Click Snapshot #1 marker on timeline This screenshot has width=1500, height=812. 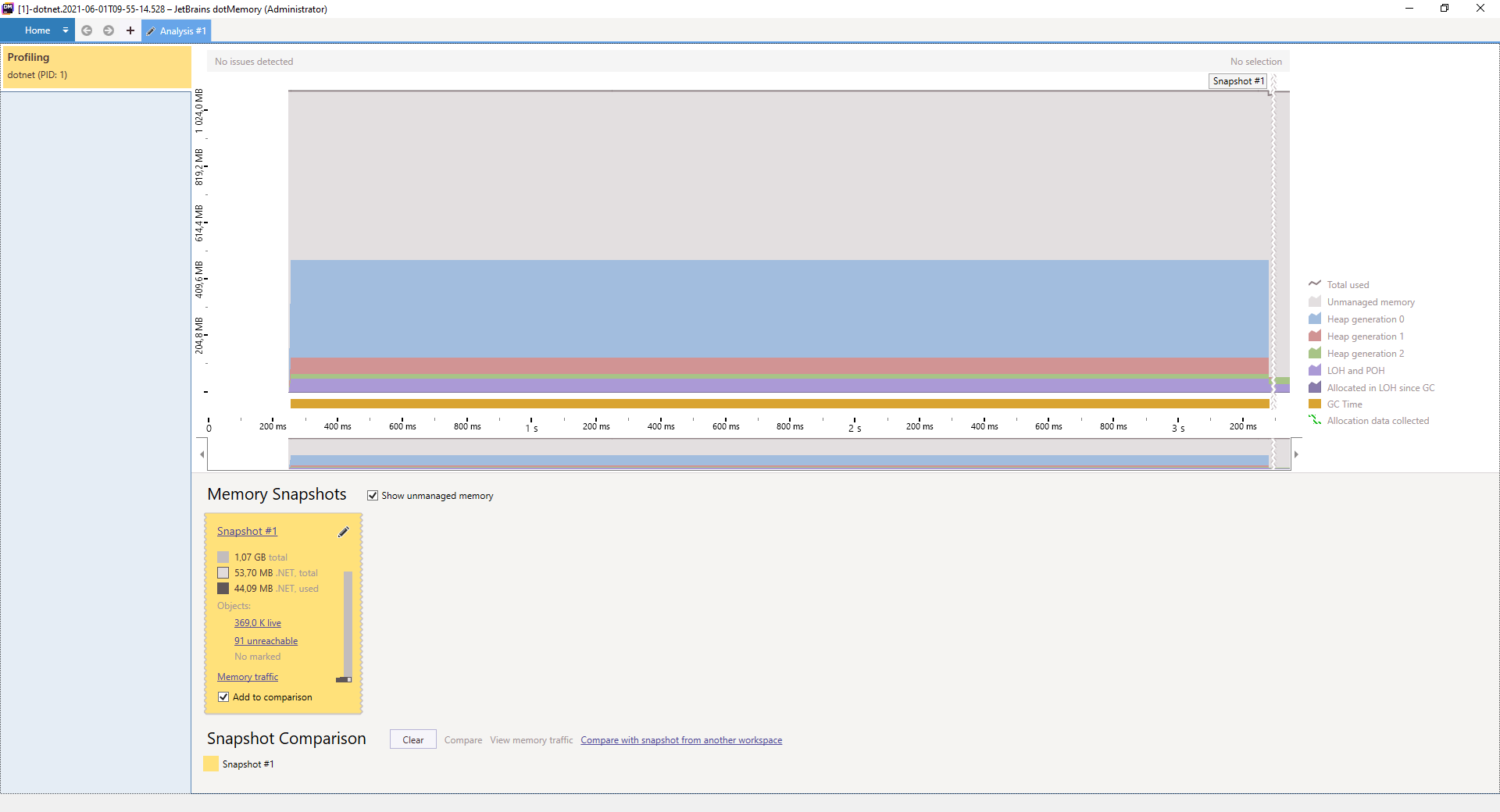pos(1237,81)
